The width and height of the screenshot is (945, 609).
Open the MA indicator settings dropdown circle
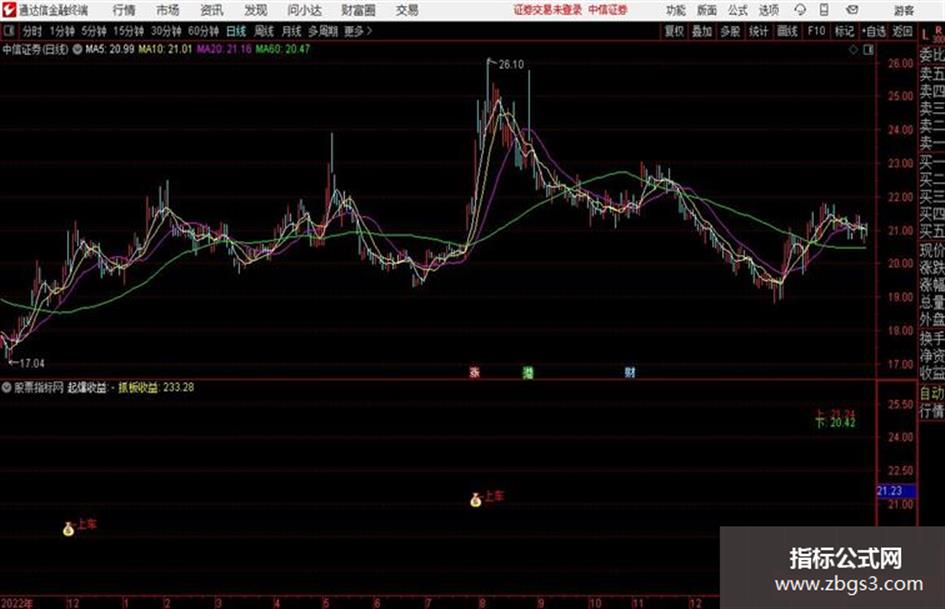(x=77, y=49)
